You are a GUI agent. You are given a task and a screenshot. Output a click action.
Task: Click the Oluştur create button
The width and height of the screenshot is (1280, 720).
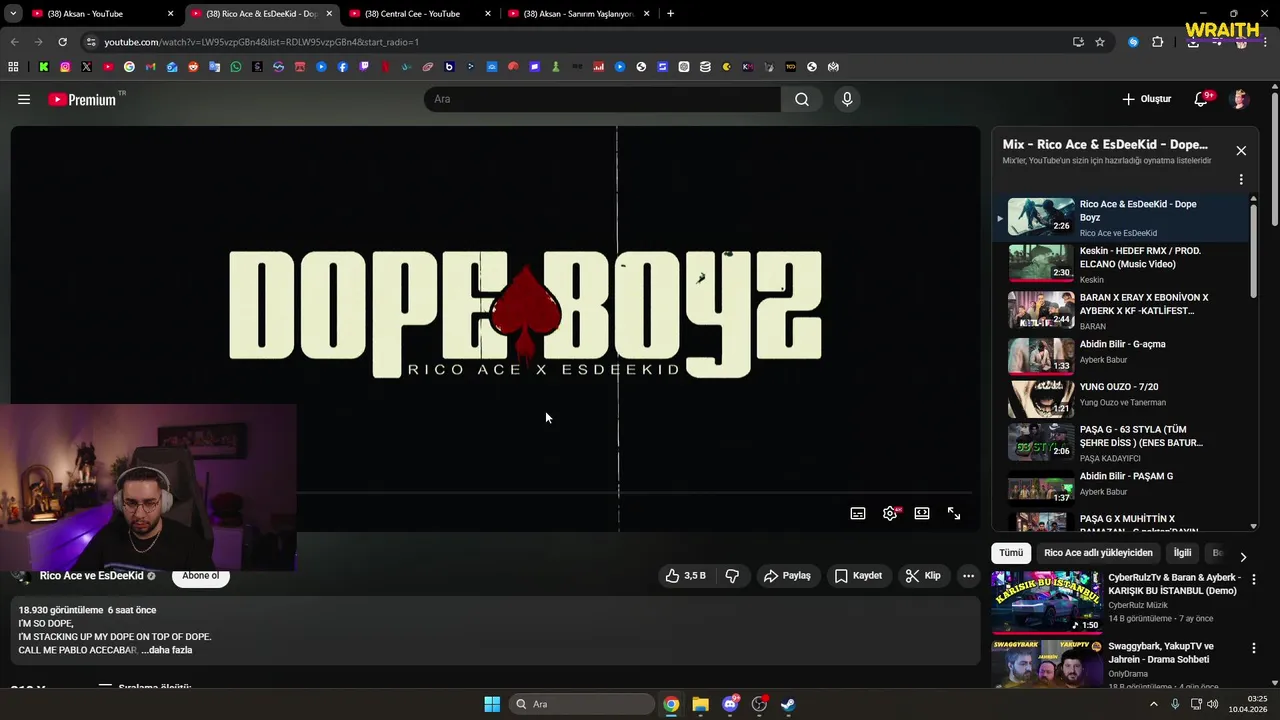pyautogui.click(x=1146, y=99)
